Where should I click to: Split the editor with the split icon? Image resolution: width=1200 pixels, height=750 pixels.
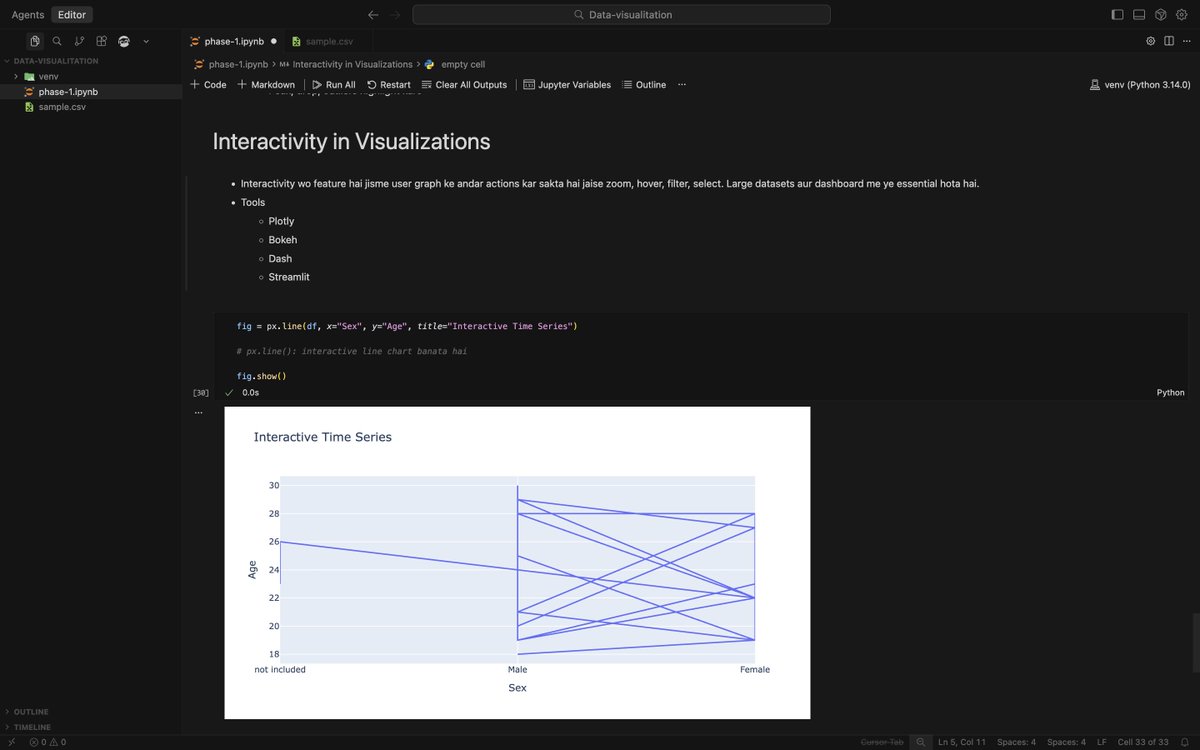1167,41
